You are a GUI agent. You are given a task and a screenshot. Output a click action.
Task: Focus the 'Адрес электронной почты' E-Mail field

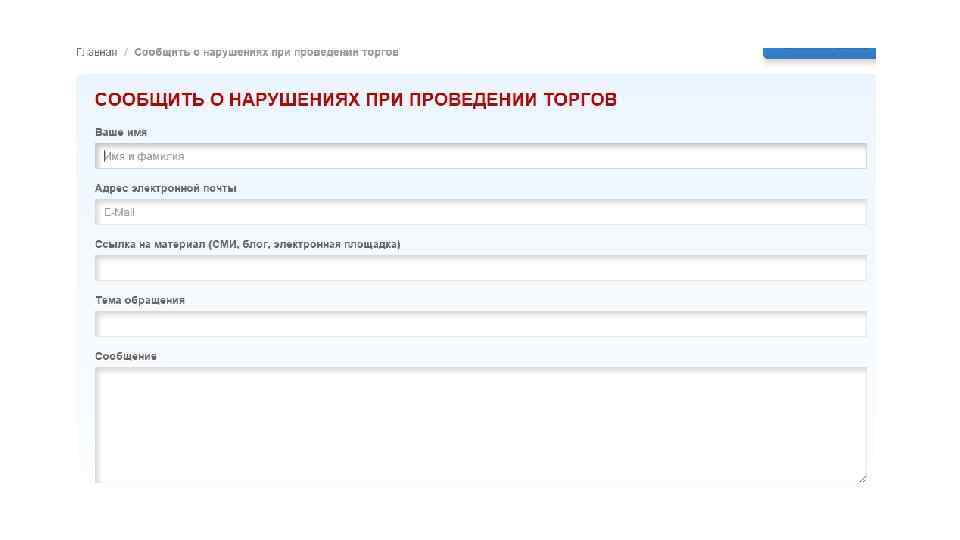coord(481,212)
